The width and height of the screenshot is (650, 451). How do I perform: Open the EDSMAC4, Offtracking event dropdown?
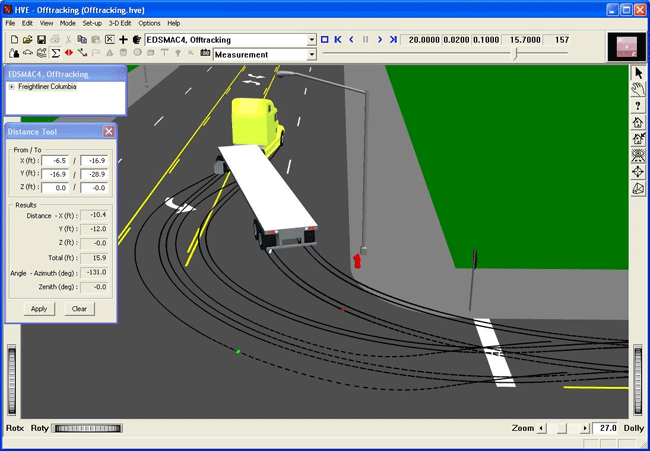[311, 39]
